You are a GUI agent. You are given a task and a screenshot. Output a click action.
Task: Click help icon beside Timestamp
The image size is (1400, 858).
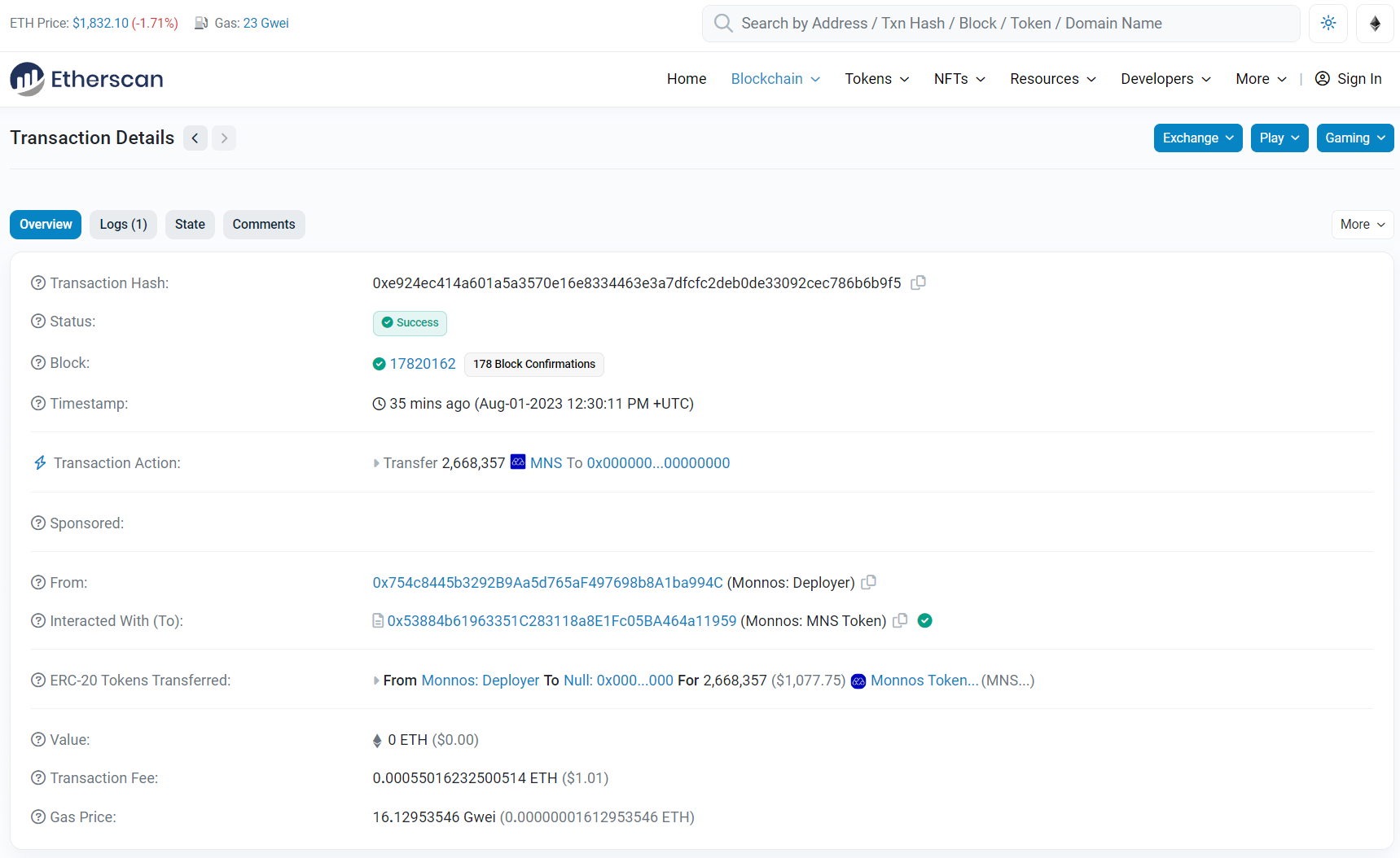[38, 404]
